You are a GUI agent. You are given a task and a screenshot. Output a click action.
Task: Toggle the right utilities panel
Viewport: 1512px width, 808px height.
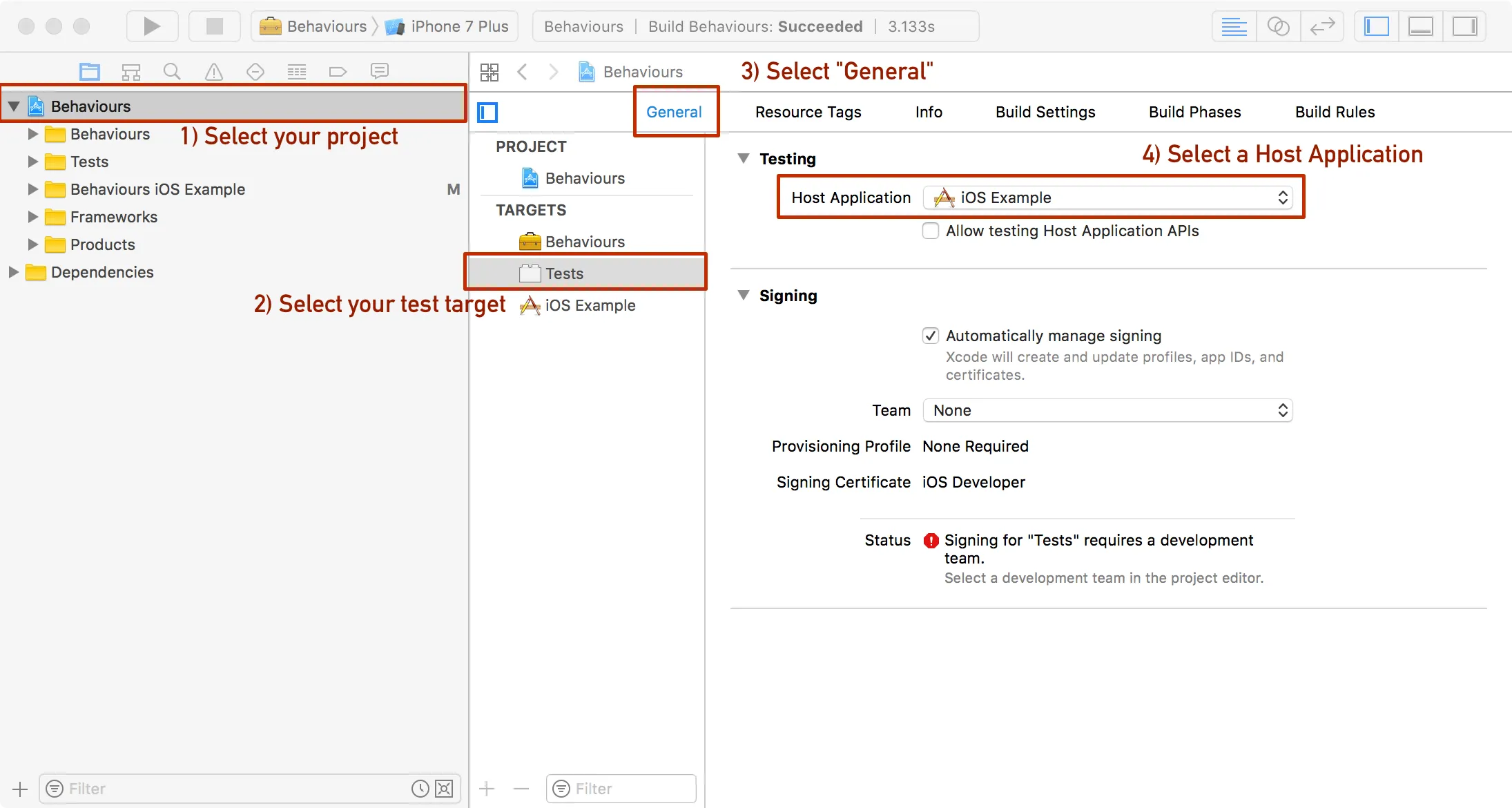click(x=1464, y=26)
